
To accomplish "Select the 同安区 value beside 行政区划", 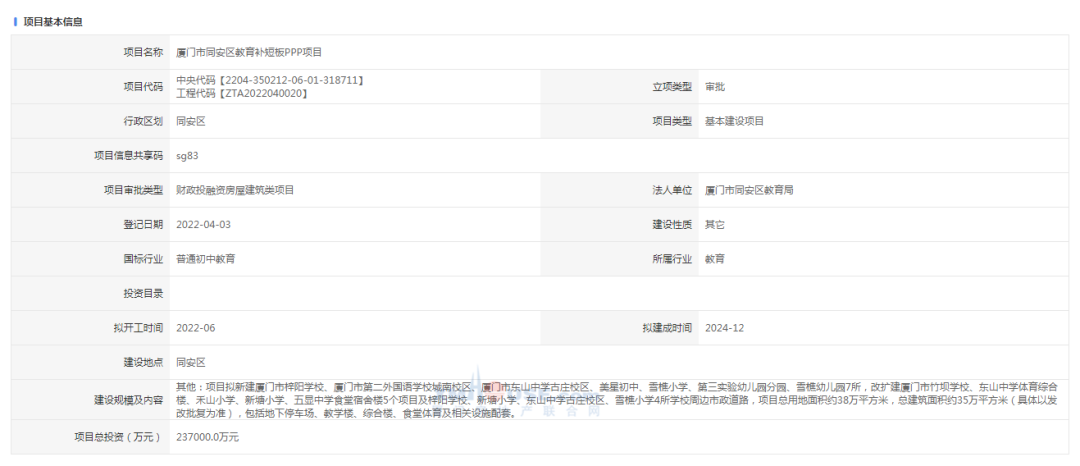I will click(x=190, y=121).
